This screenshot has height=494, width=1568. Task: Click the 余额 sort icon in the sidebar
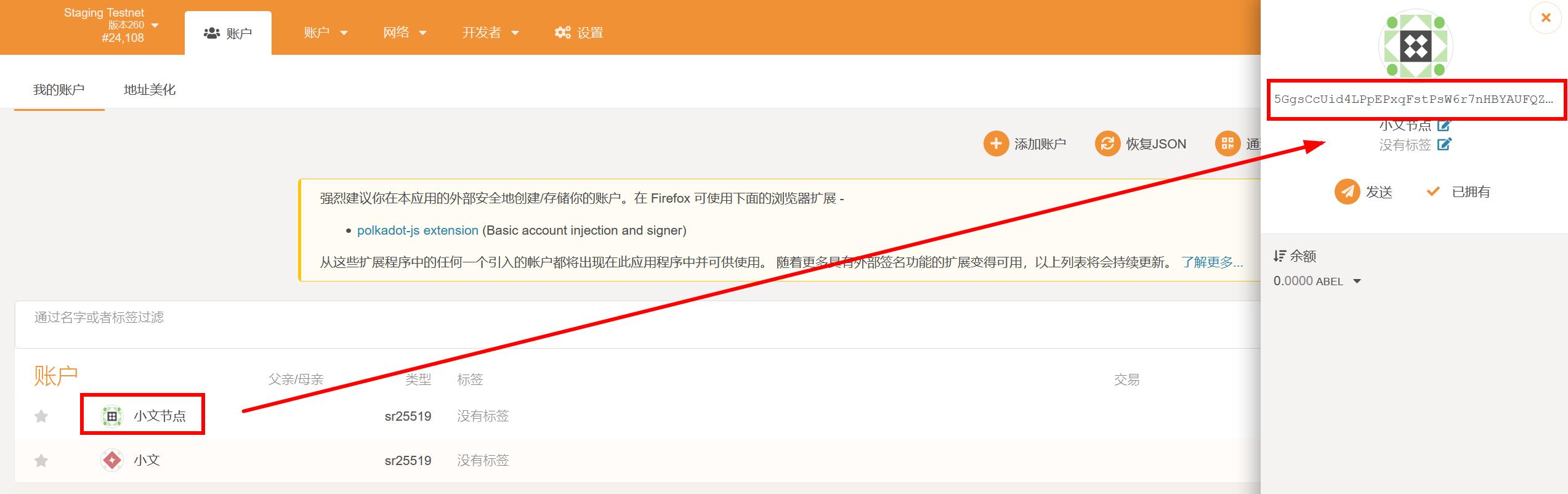pos(1280,256)
